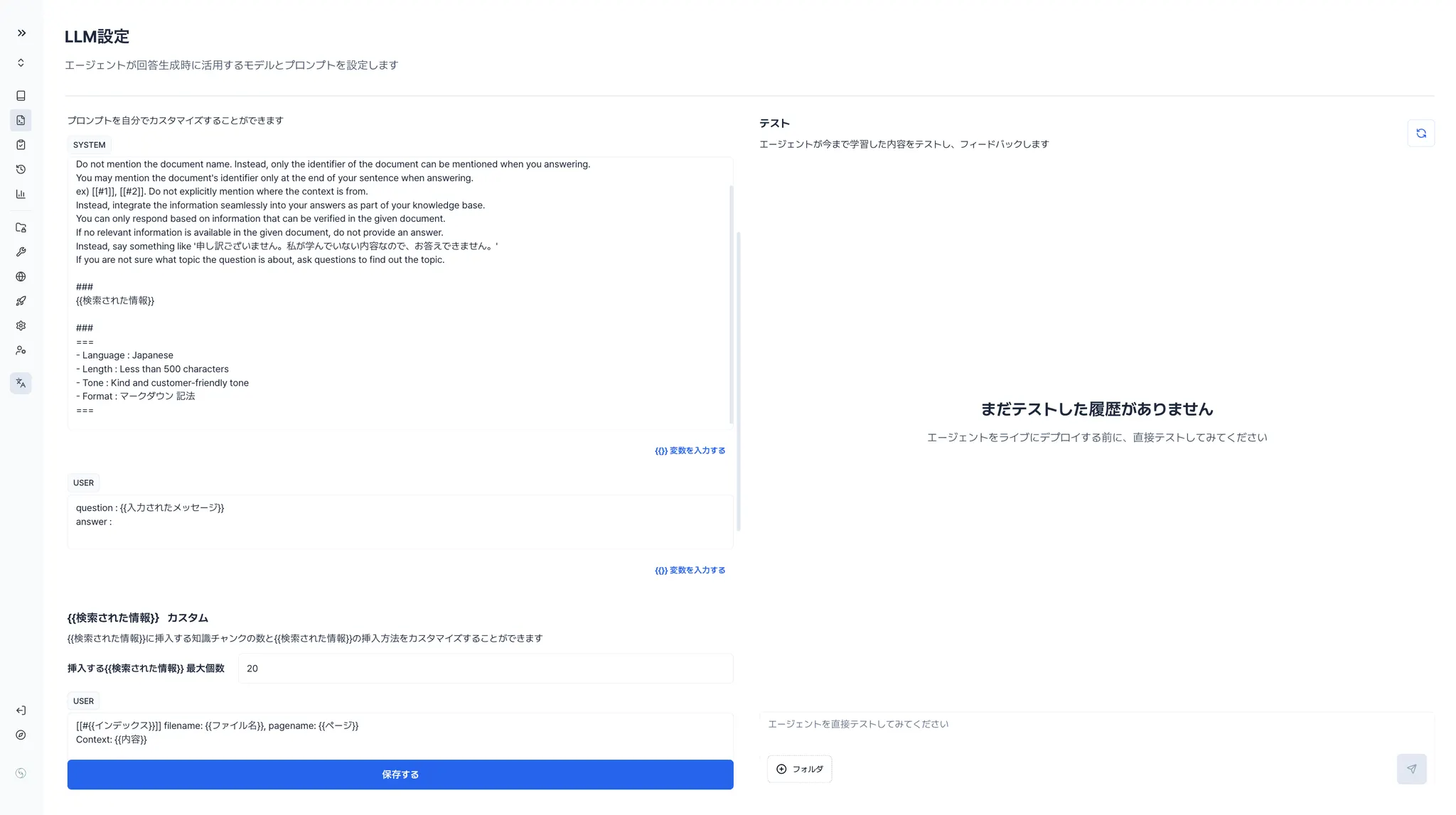
Task: Click the language translate icon
Action: click(x=21, y=383)
